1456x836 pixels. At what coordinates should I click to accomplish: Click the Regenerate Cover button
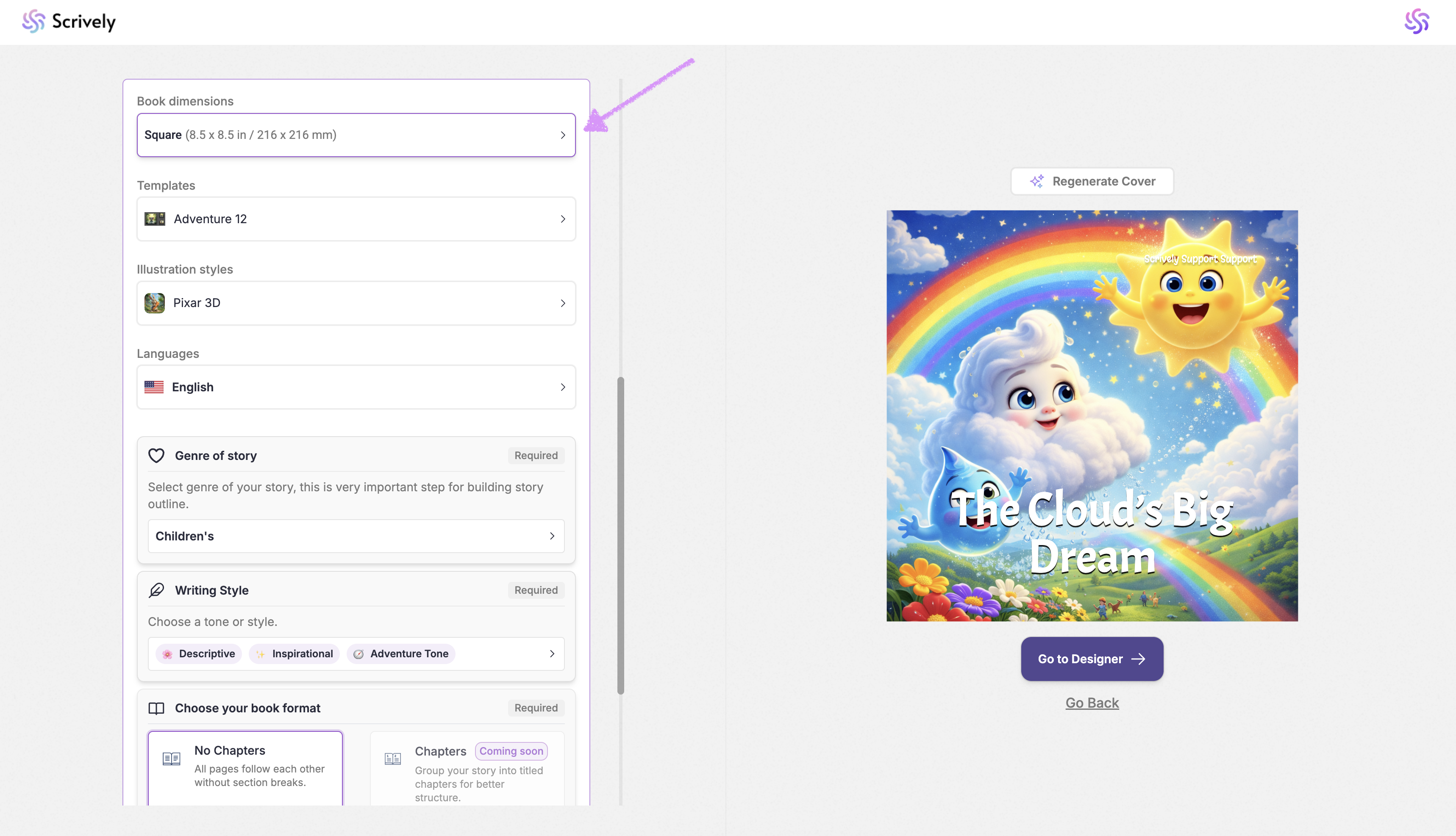click(x=1091, y=181)
